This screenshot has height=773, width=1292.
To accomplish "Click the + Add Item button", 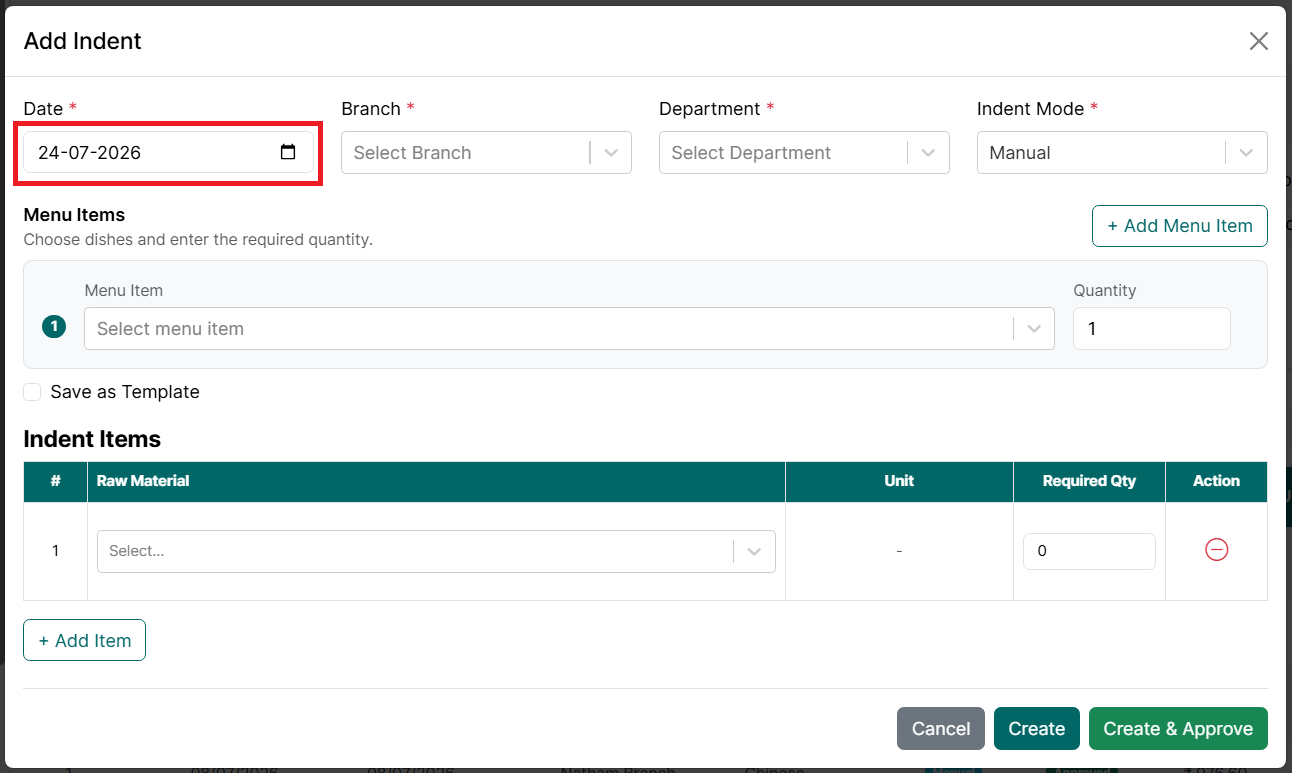I will point(85,641).
